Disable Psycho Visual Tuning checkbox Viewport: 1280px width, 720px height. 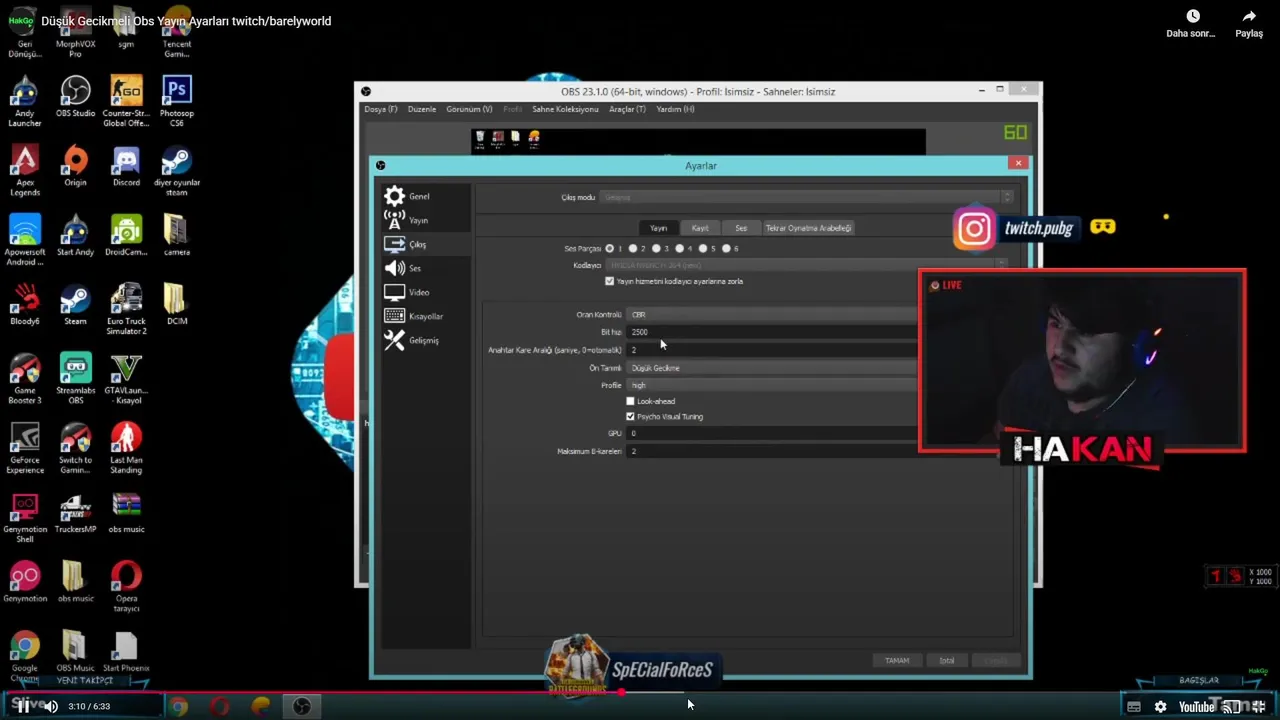(x=630, y=416)
